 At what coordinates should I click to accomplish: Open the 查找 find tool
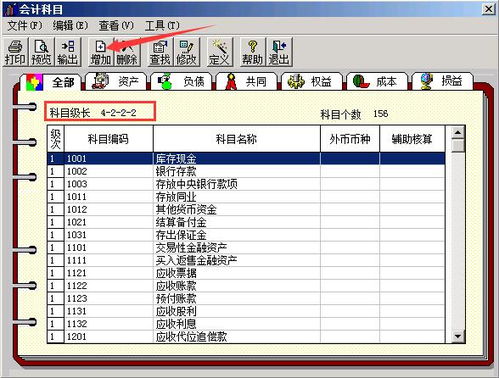pyautogui.click(x=160, y=52)
